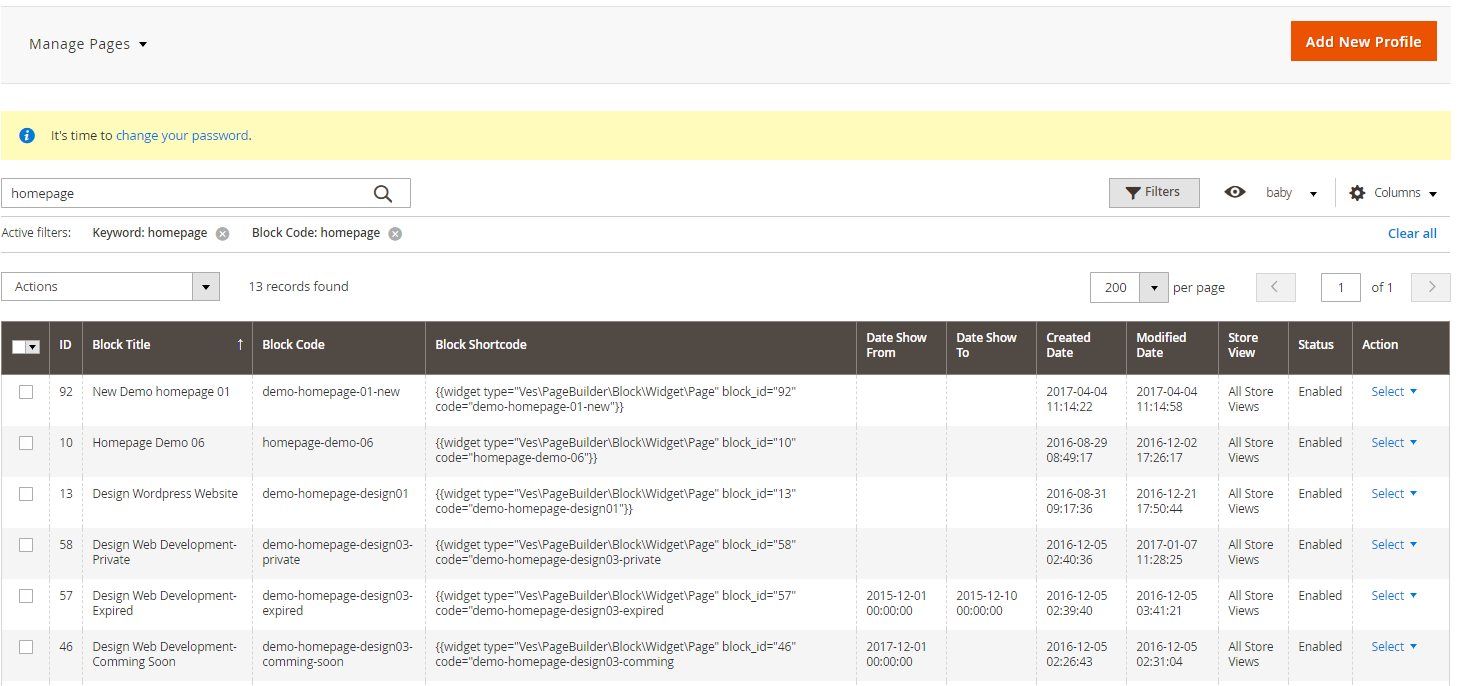Open Columns gear settings
The image size is (1464, 686).
[x=1357, y=193]
